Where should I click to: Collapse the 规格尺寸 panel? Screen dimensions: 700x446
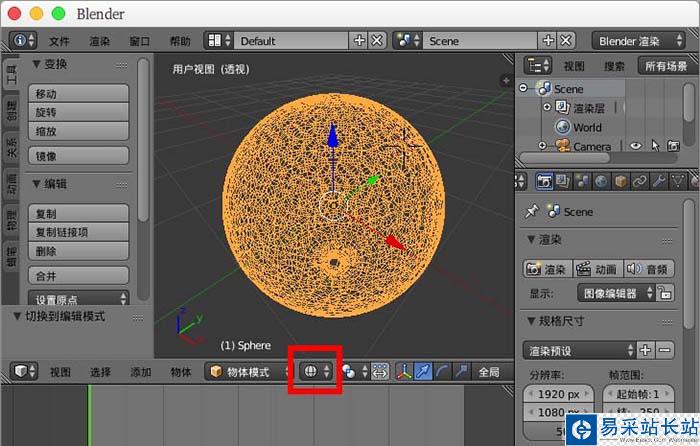531,321
